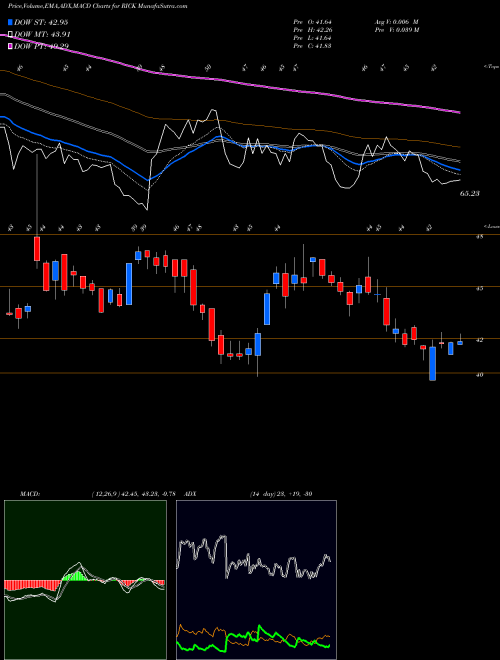Click the 45 price axis label
The image size is (500, 660).
[x=479, y=289]
